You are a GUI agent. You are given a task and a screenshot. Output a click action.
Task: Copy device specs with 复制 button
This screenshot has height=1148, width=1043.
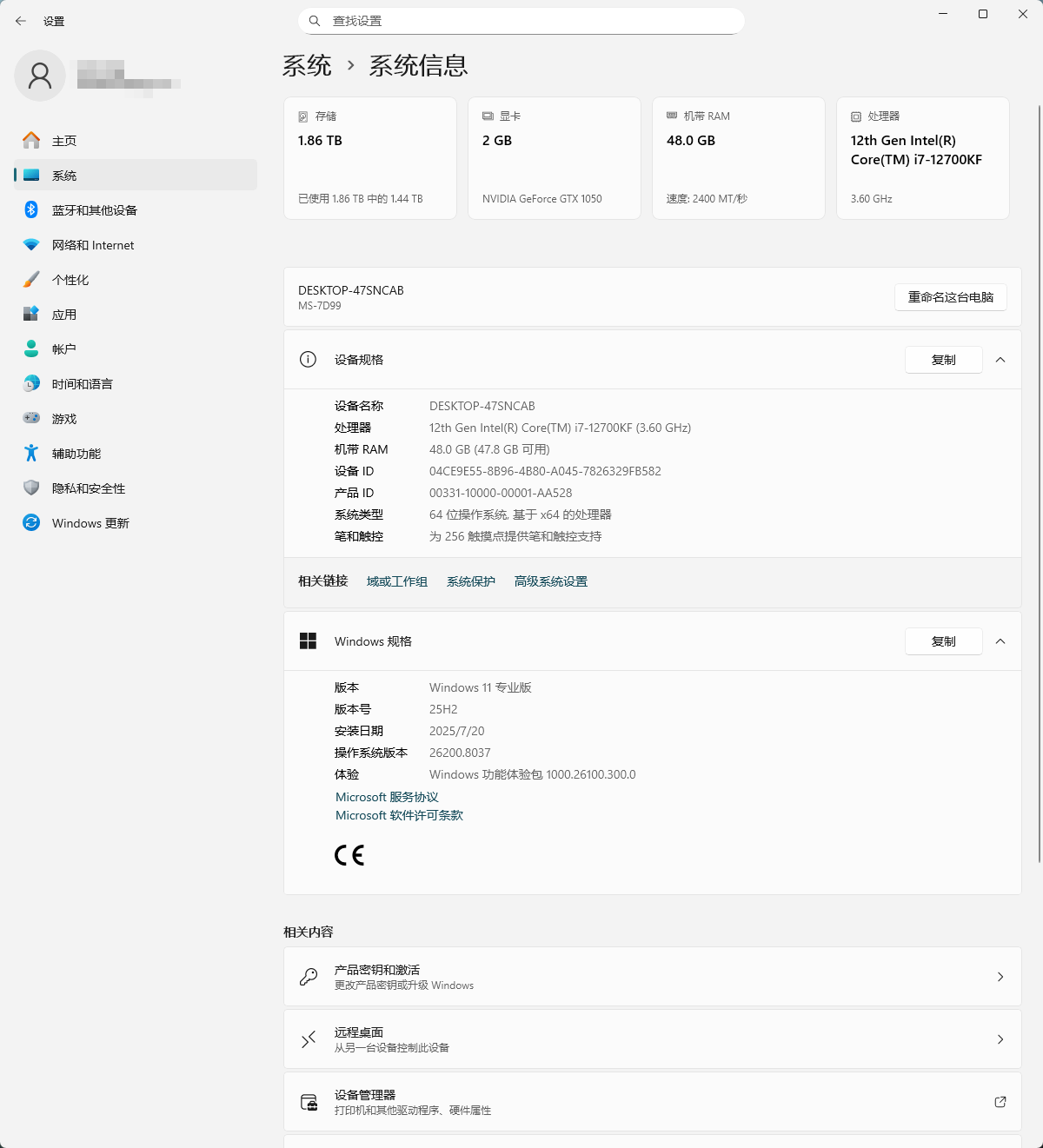[943, 360]
